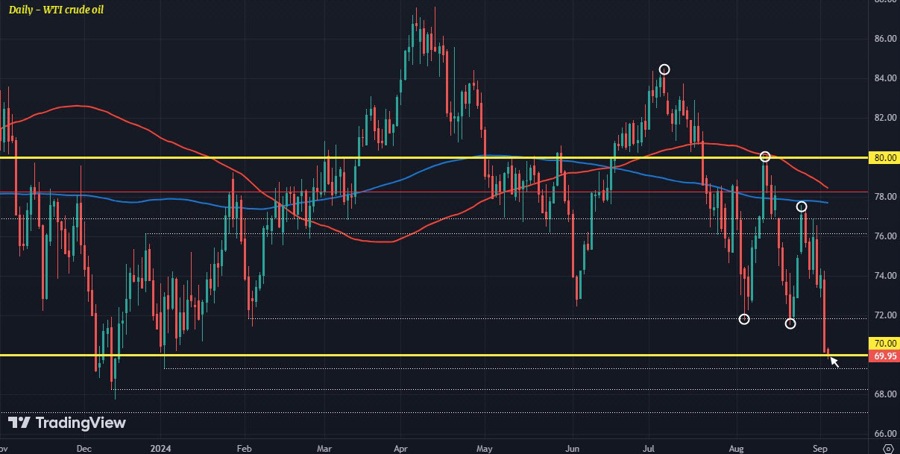
Task: Click the yellow 80.00 price label
Action: pos(884,157)
